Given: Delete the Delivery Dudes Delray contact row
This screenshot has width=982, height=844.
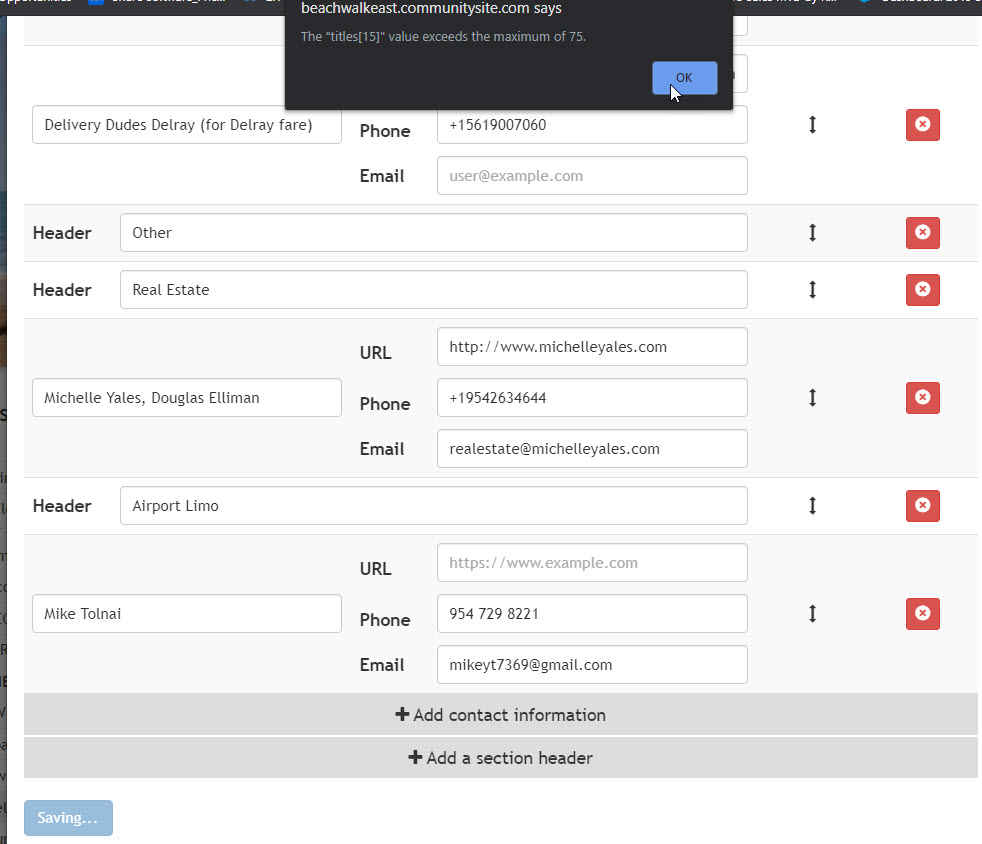Looking at the screenshot, I should pos(923,125).
